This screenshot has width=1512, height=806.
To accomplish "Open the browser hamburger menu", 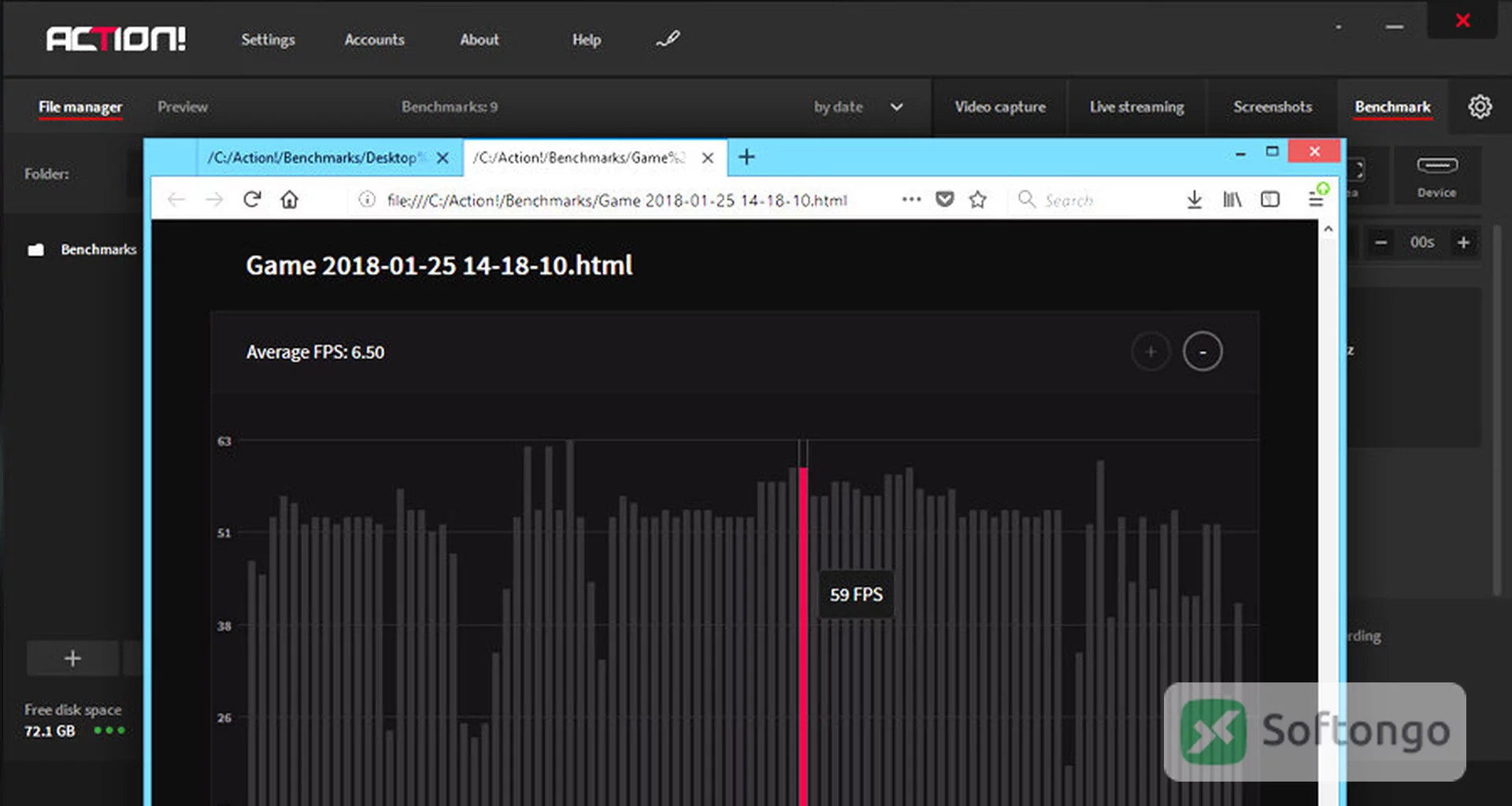I will click(x=1316, y=199).
